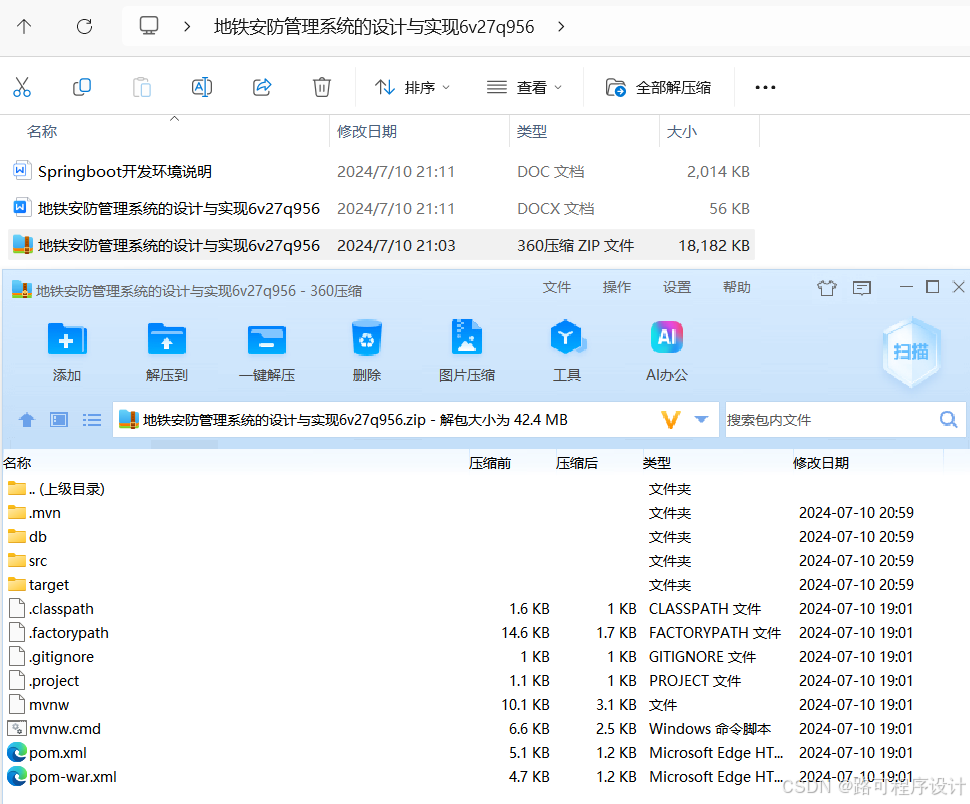Click the 帮助 (Help) link in 360压缩
This screenshot has width=970, height=804.
click(737, 287)
